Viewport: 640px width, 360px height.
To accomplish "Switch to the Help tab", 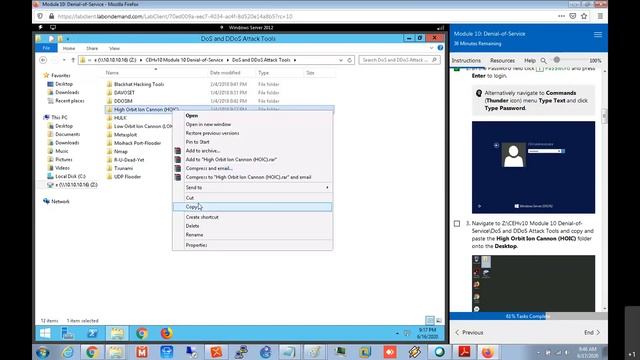I will [x=530, y=60].
